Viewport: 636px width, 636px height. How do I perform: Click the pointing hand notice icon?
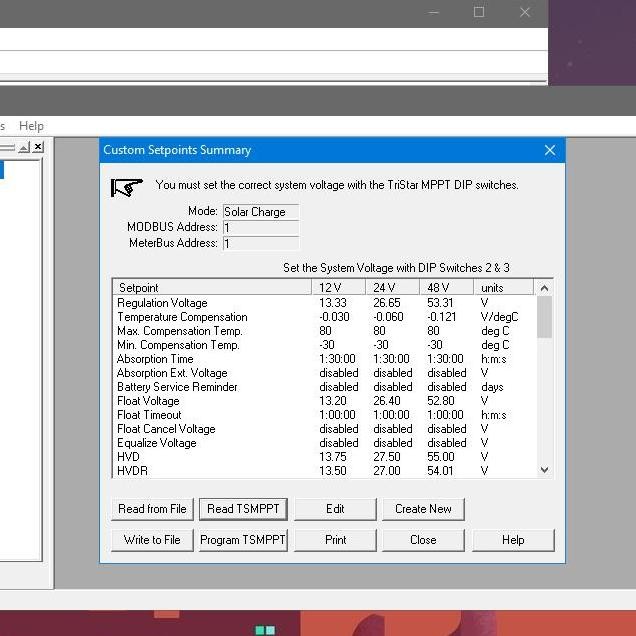pyautogui.click(x=126, y=187)
